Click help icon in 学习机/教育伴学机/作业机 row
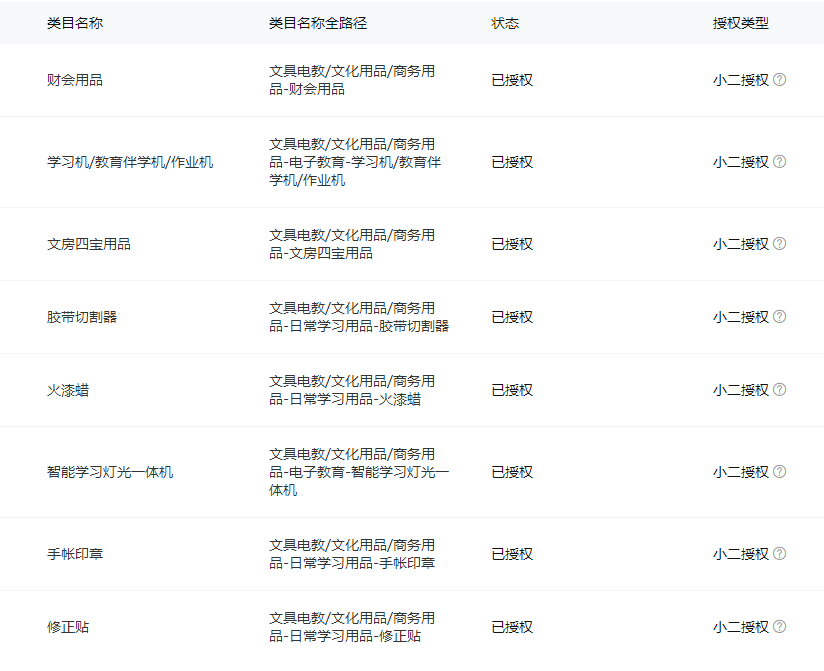Screen dimensions: 824x671 (780, 162)
